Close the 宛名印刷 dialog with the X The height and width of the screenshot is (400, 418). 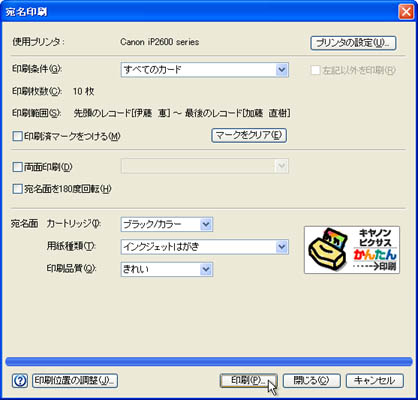click(406, 12)
